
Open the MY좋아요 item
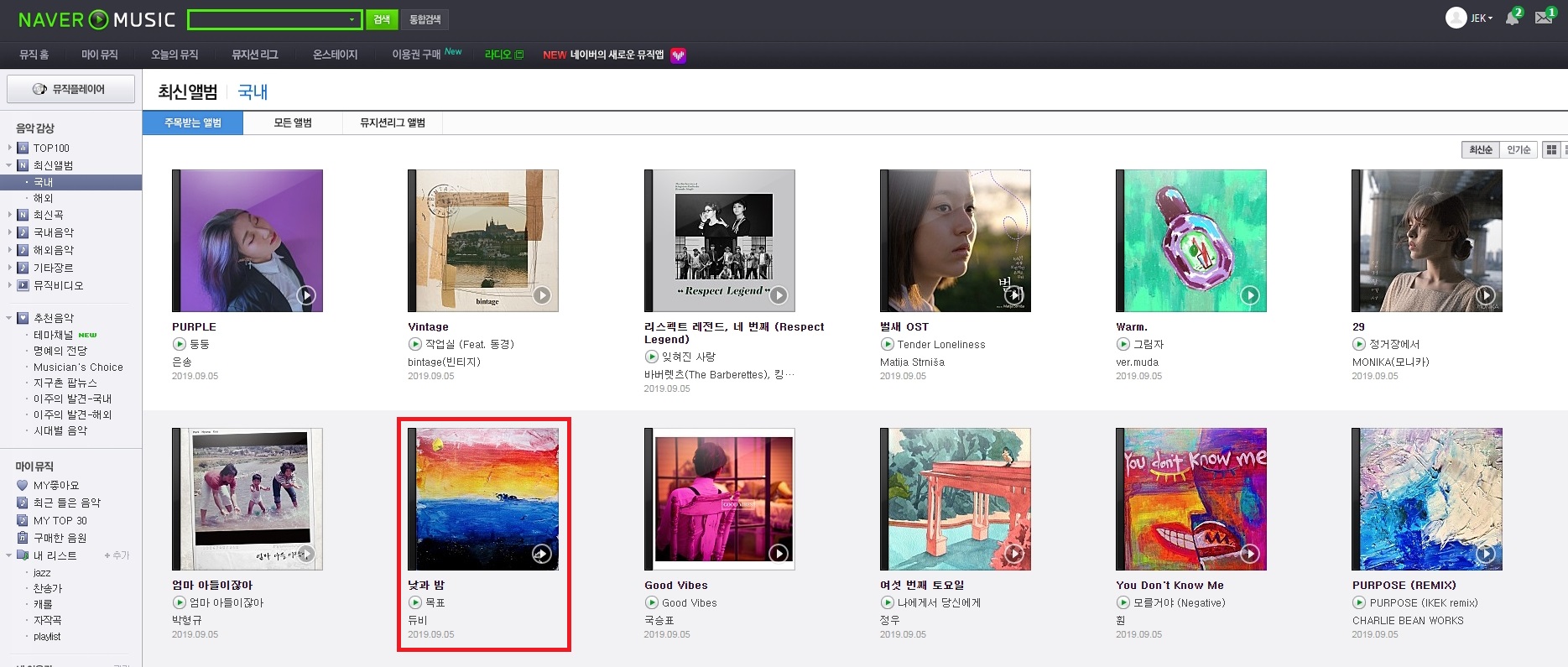tap(56, 485)
